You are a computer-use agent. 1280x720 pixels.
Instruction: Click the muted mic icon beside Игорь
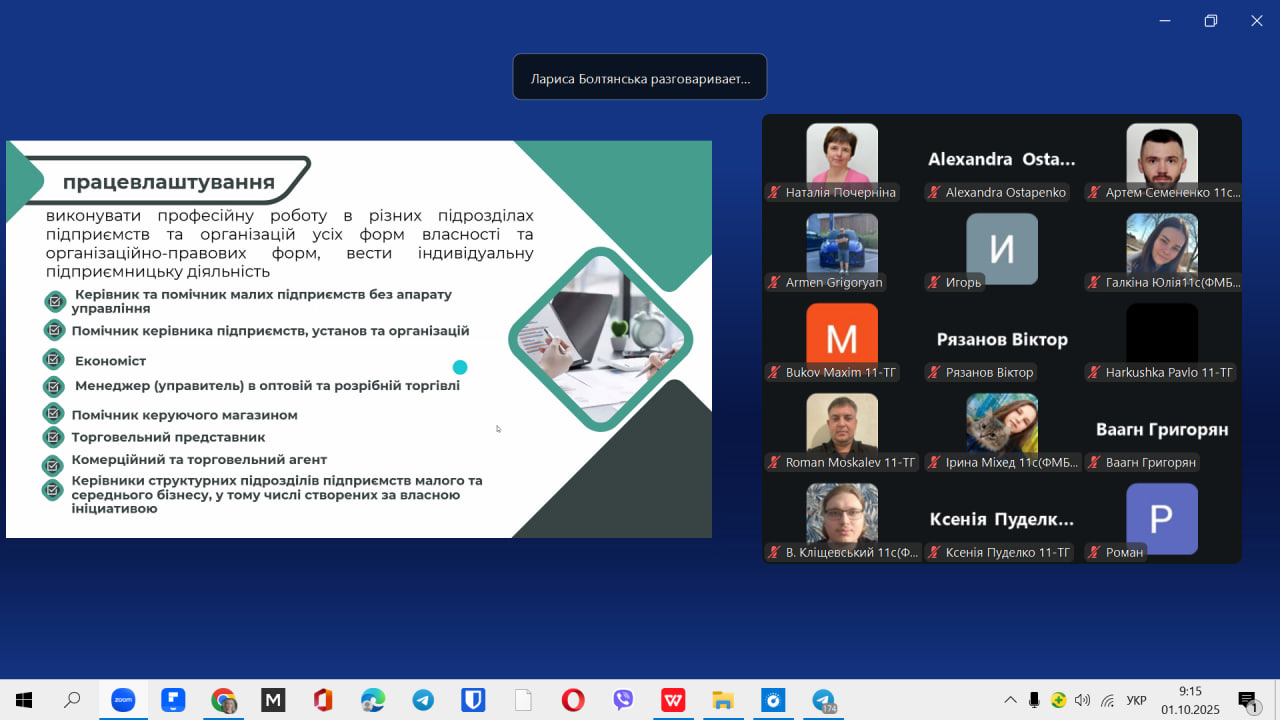(x=934, y=282)
